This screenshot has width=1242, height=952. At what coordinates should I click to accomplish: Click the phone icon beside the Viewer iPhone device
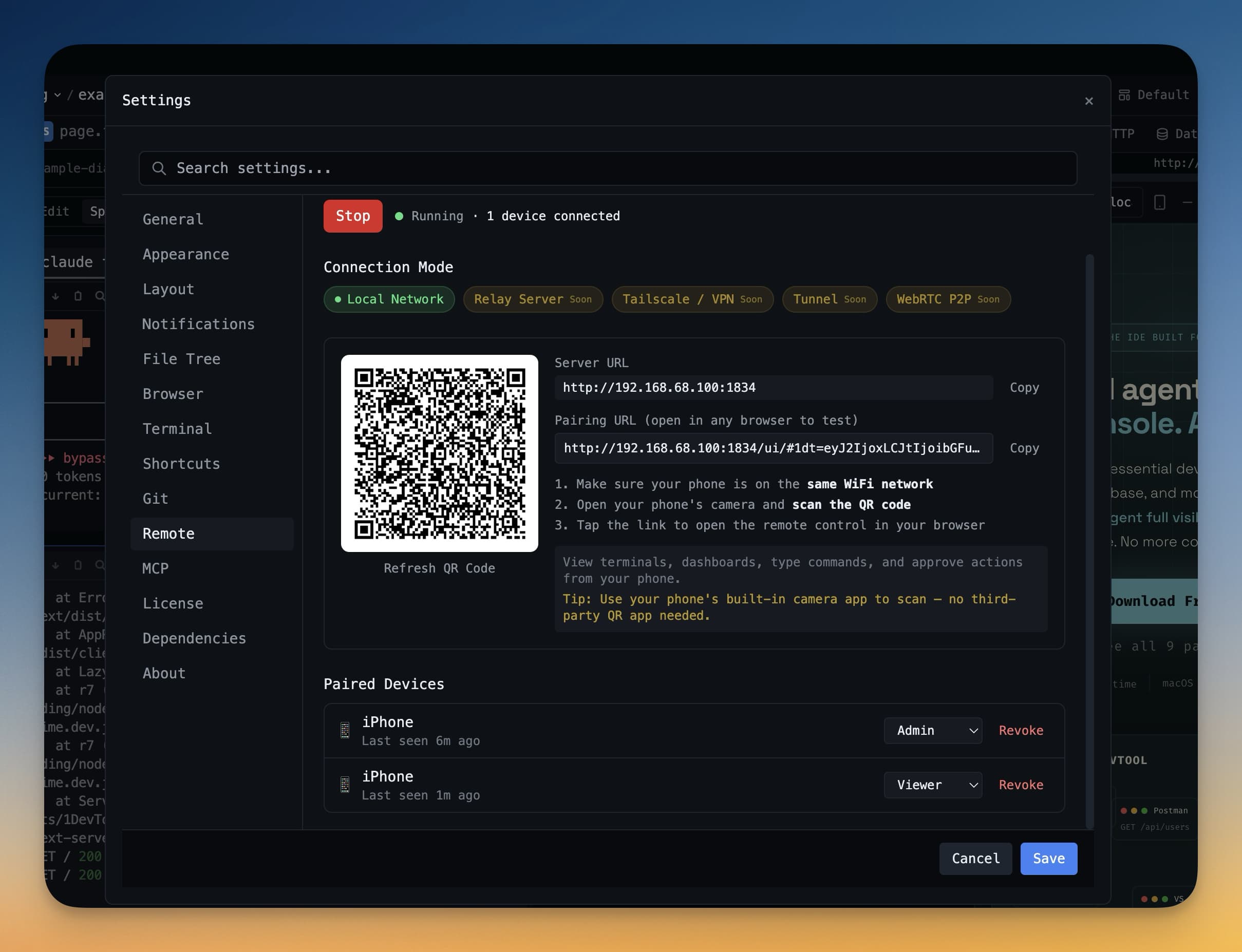tap(344, 785)
